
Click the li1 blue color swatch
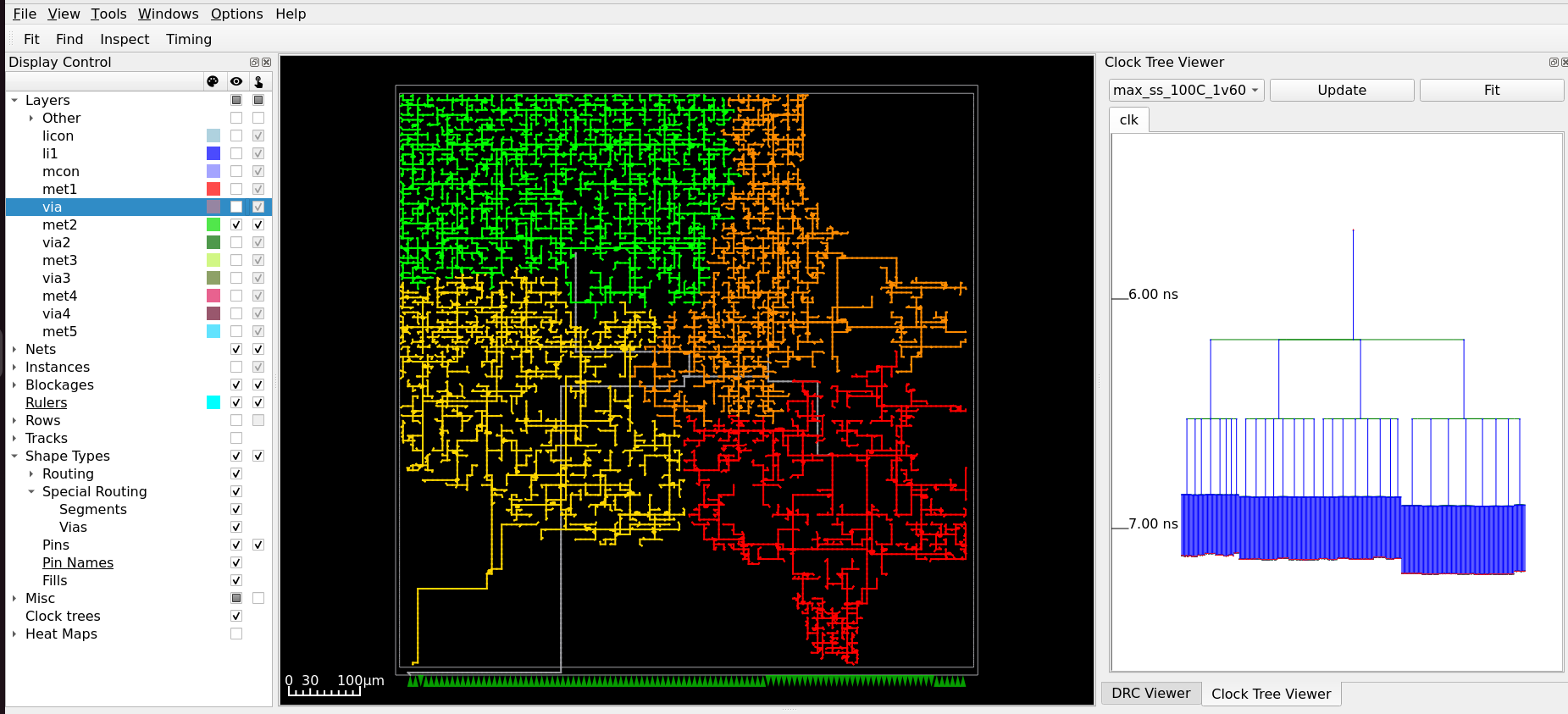pos(213,153)
